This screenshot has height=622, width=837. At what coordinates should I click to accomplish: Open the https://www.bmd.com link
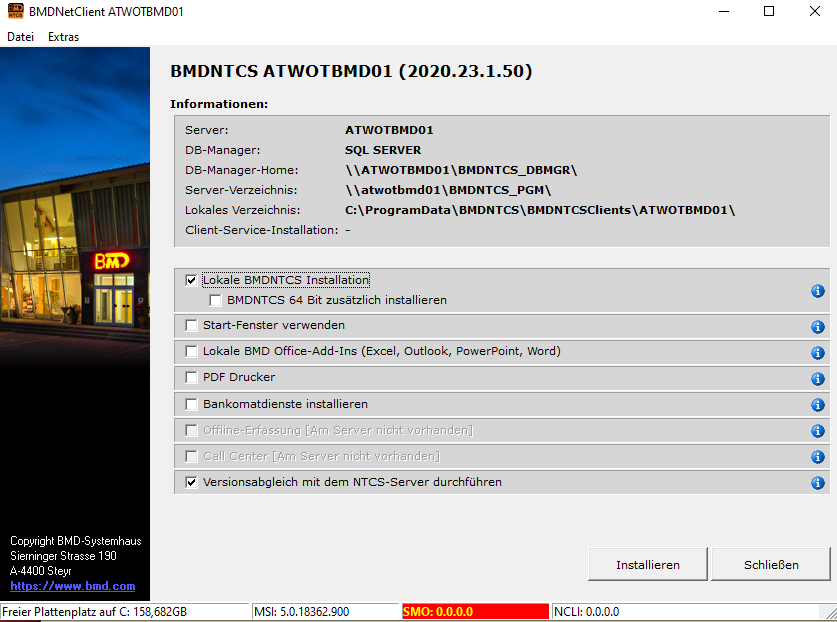click(x=73, y=586)
